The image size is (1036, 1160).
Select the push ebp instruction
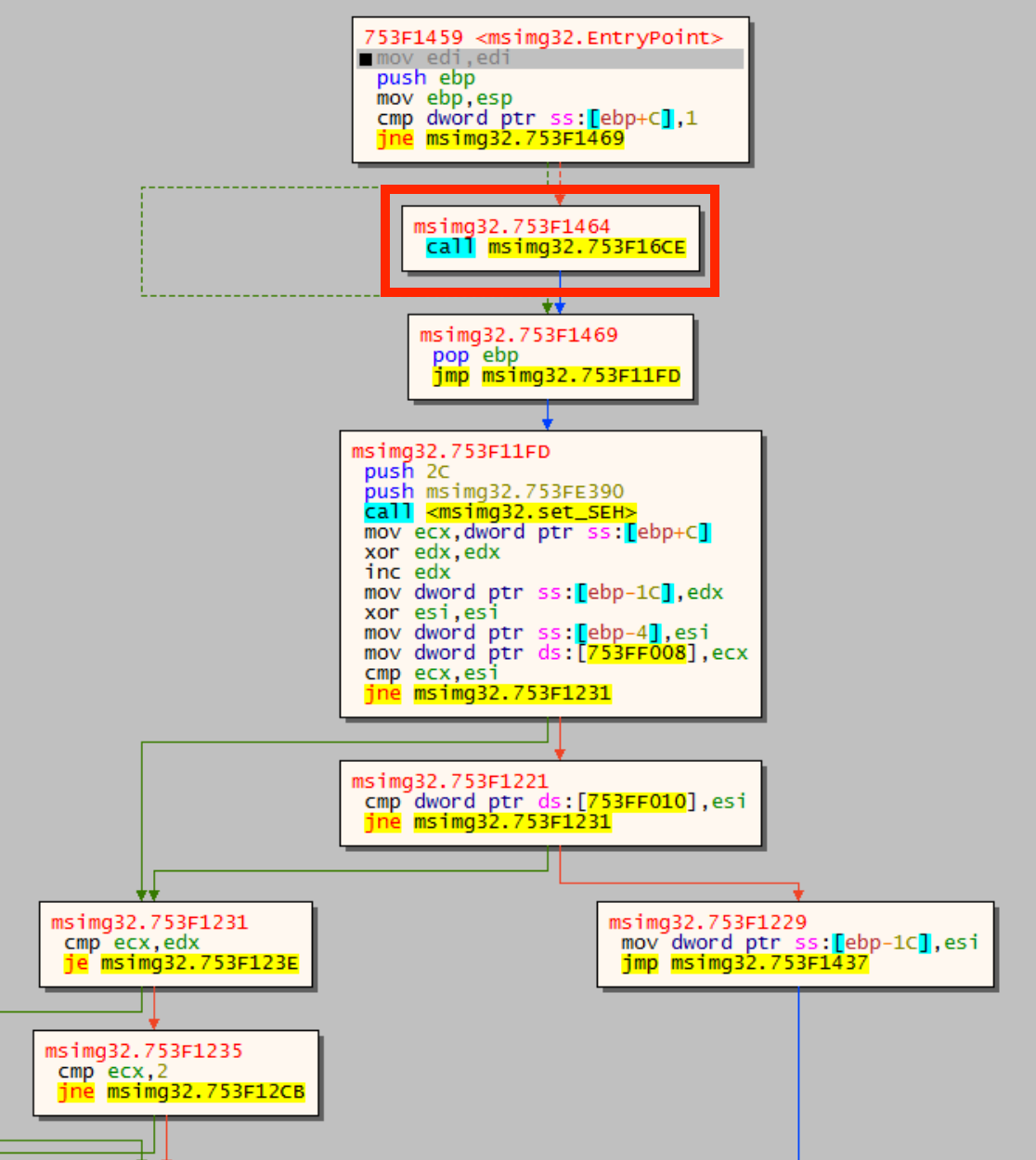(x=425, y=78)
